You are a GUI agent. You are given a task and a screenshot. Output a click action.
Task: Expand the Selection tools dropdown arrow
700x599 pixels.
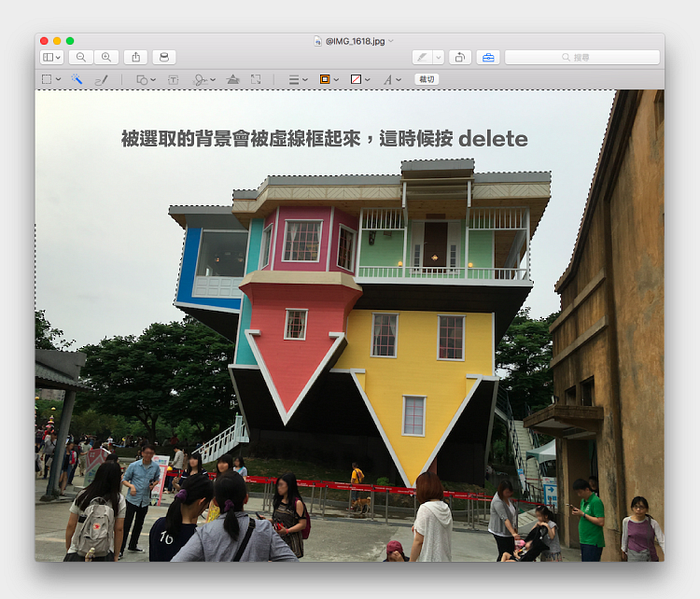click(x=58, y=79)
